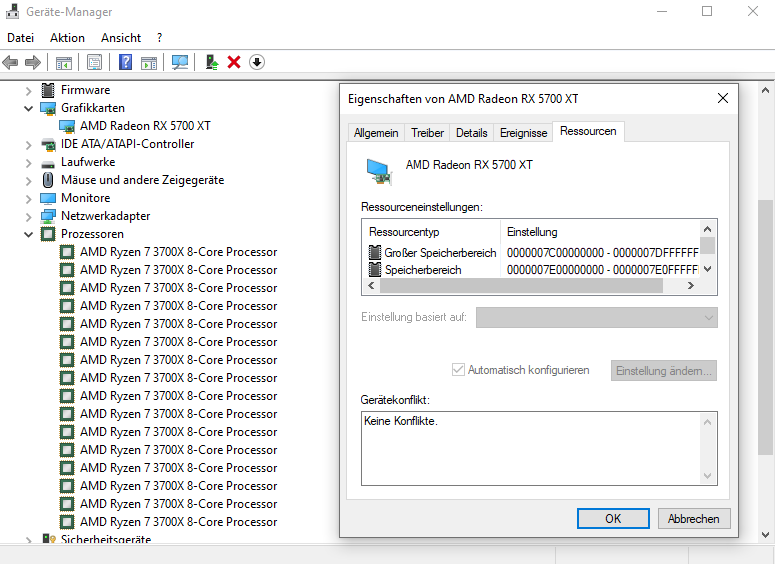This screenshot has height=564, width=775.
Task: Open the Datei menu
Action: pyautogui.click(x=20, y=38)
